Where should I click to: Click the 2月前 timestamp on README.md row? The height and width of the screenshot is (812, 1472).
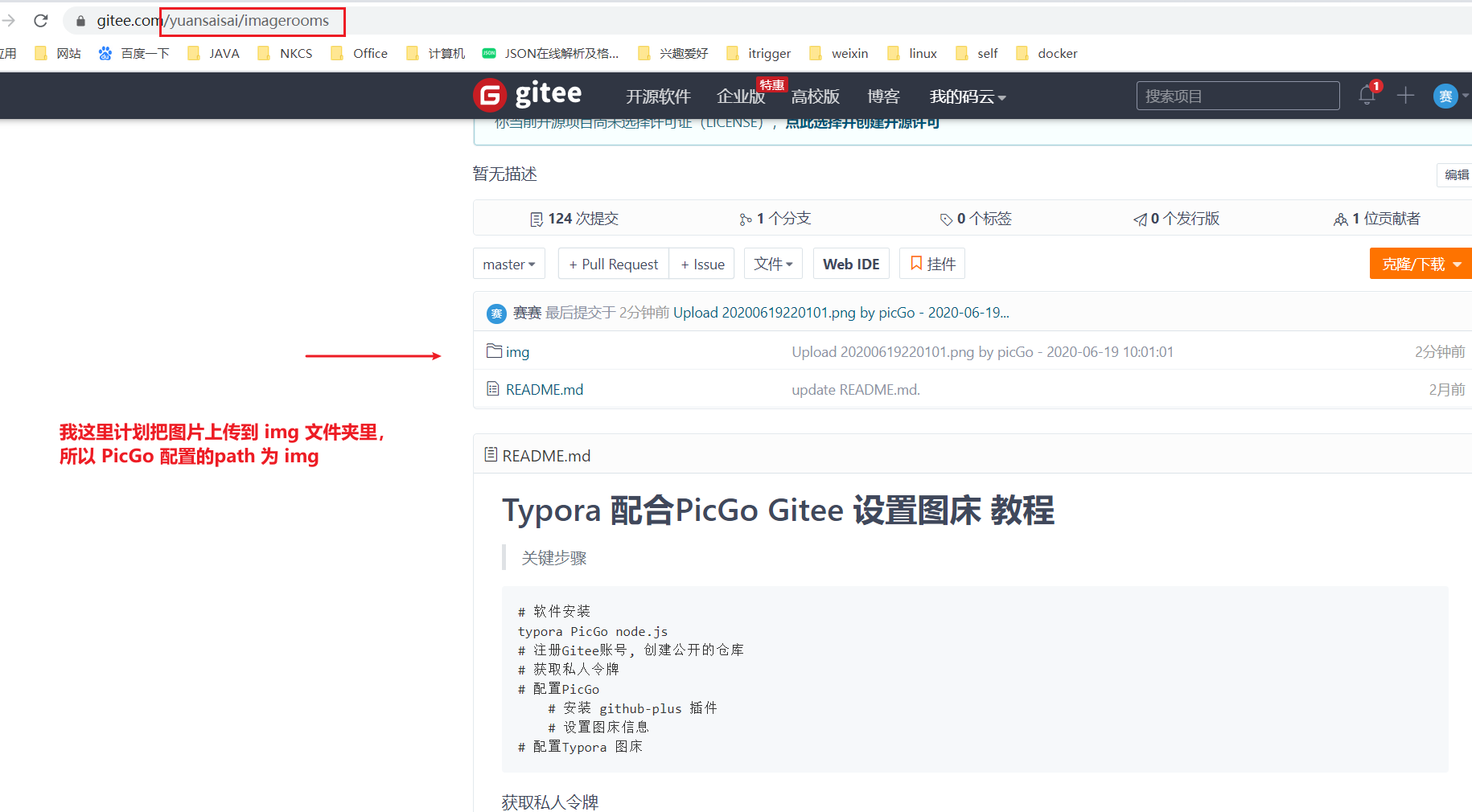point(1446,390)
